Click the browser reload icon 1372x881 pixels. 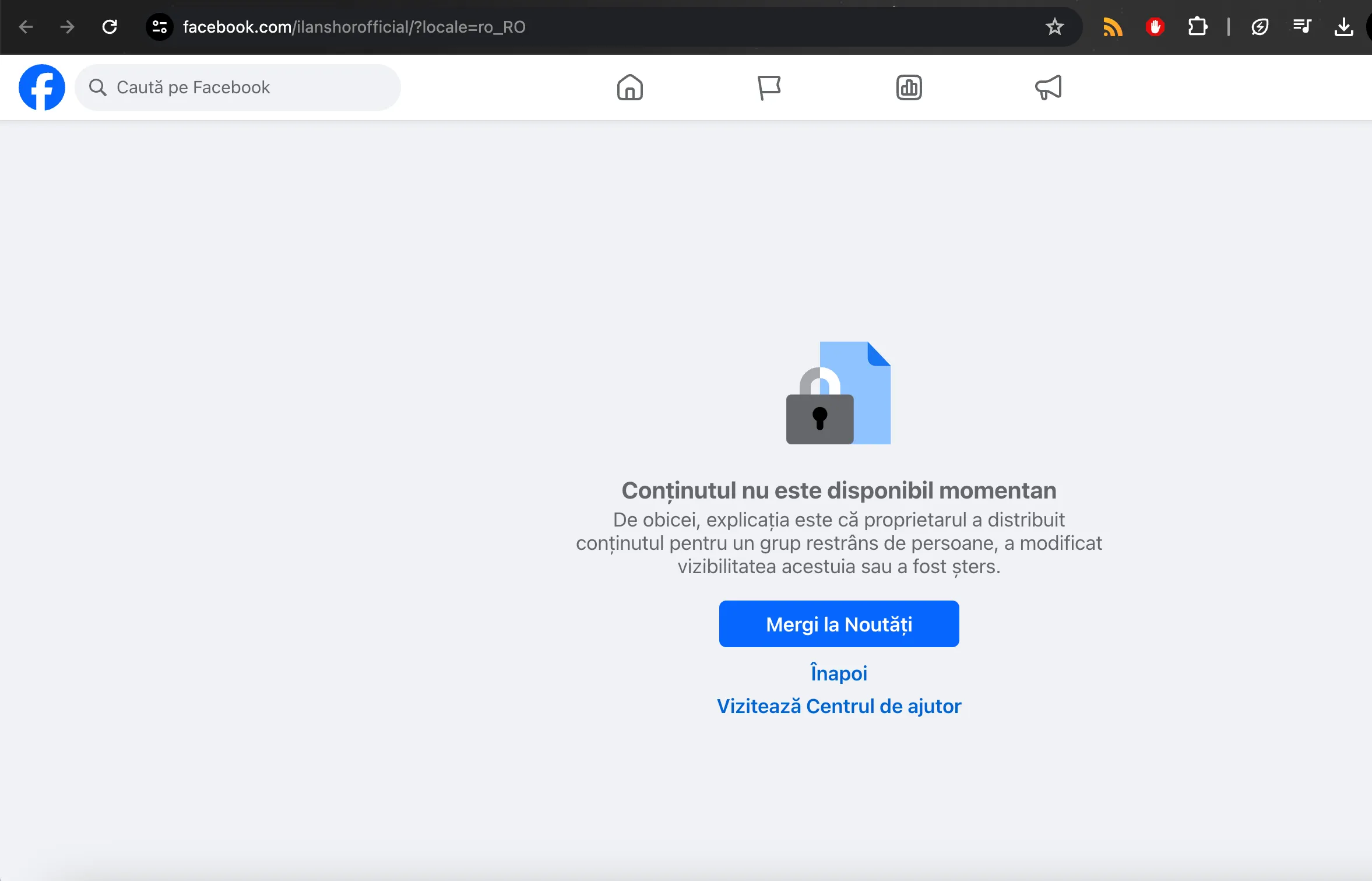pyautogui.click(x=110, y=27)
